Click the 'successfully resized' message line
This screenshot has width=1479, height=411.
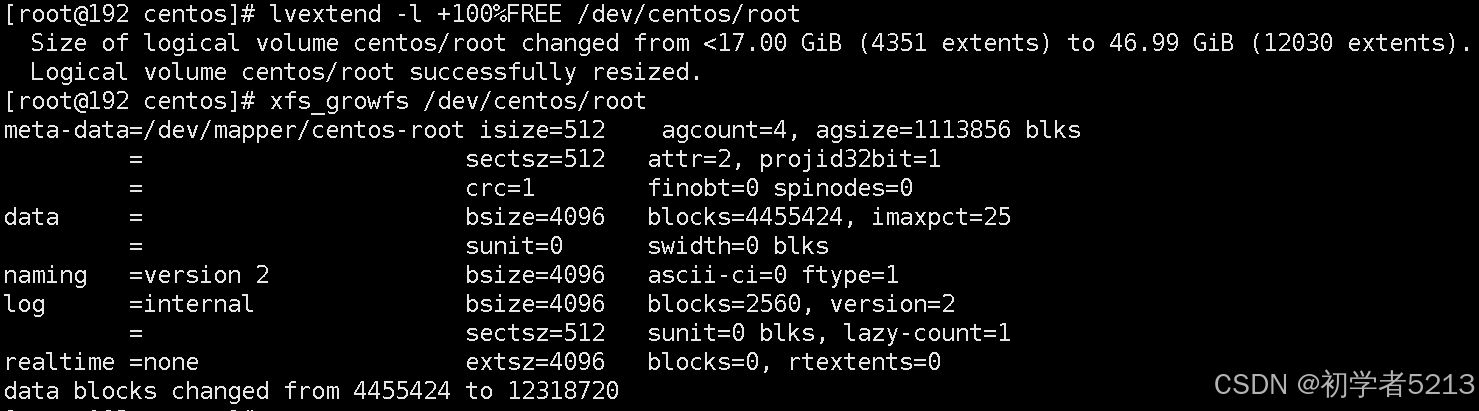(366, 72)
